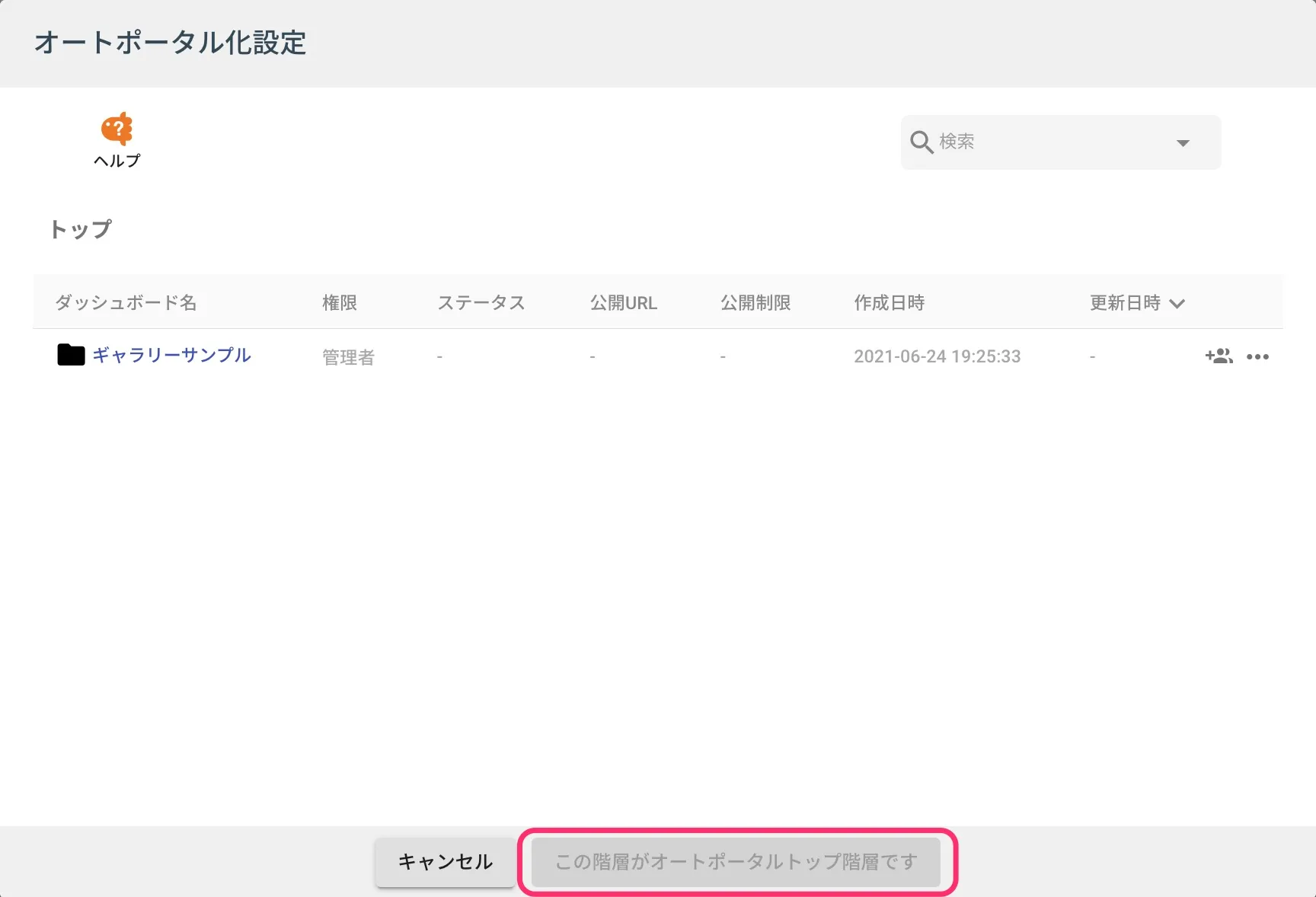Click the search magnifier icon
This screenshot has height=897, width=1316.
[x=922, y=142]
